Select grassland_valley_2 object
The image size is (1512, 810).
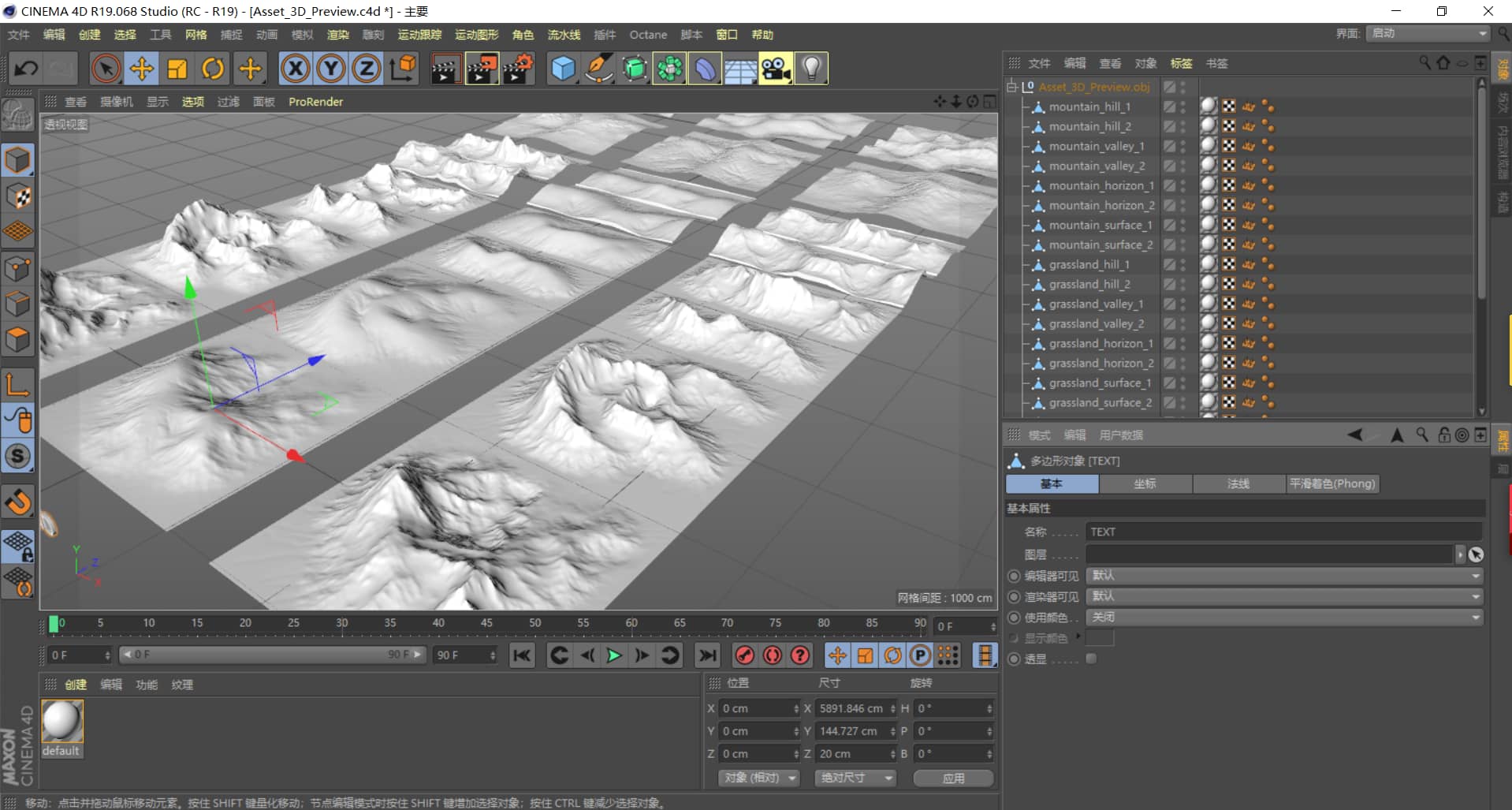[1097, 323]
